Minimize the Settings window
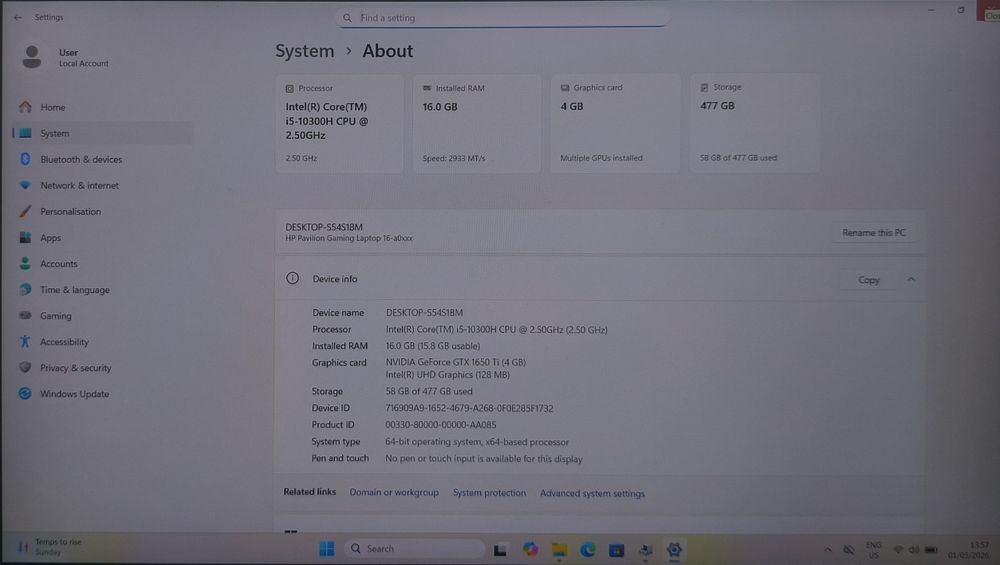The image size is (1000, 565). pyautogui.click(x=931, y=10)
